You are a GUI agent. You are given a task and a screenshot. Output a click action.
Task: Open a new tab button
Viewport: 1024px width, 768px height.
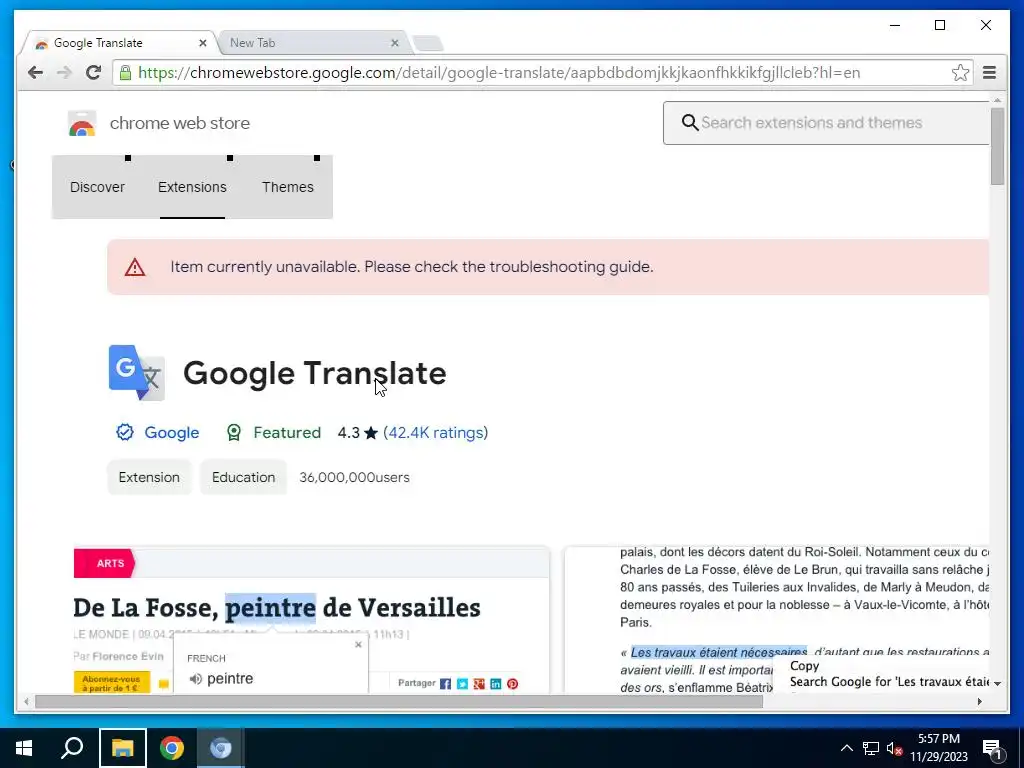428,44
